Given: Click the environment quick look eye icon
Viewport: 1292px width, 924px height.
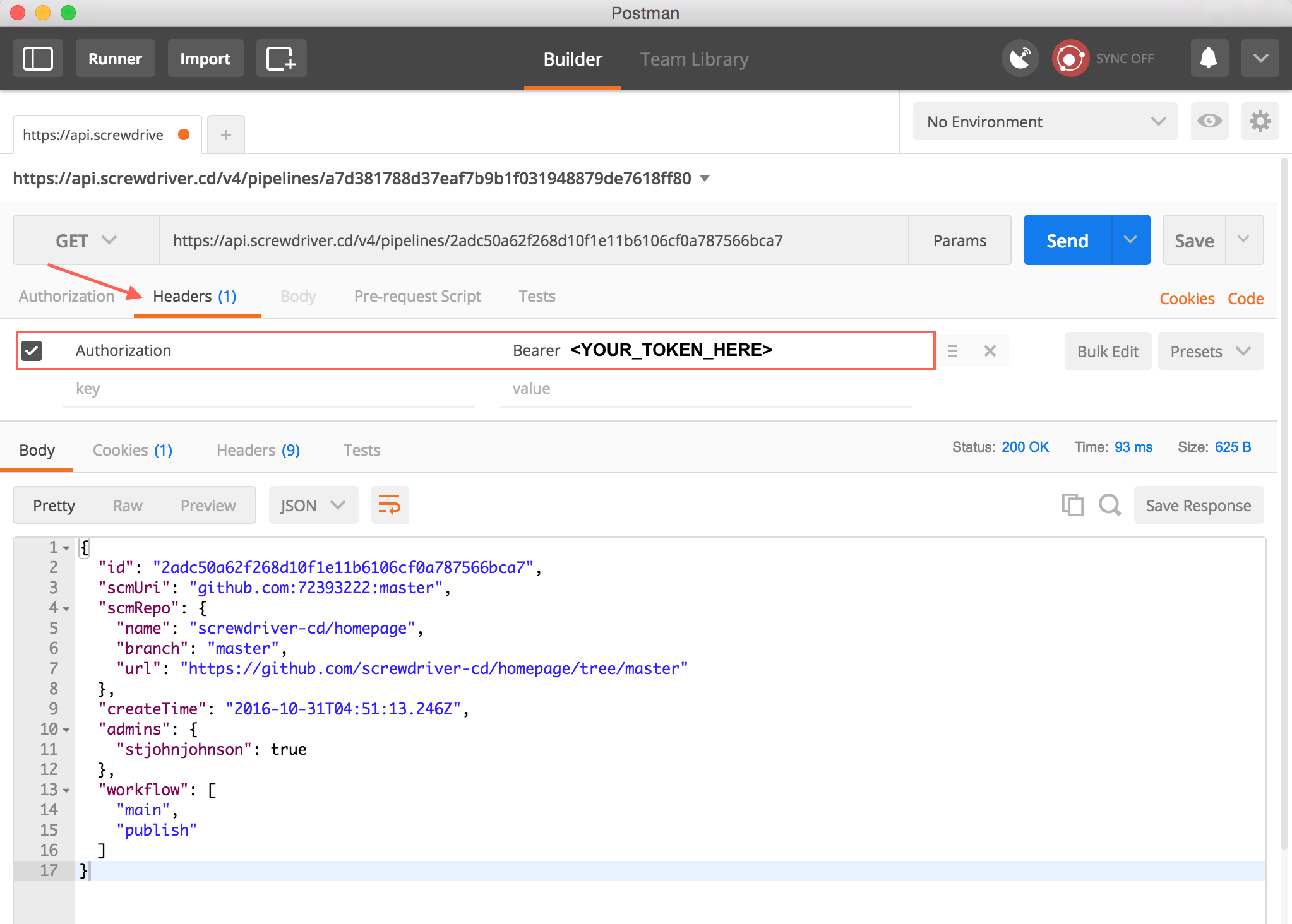Looking at the screenshot, I should point(1209,121).
